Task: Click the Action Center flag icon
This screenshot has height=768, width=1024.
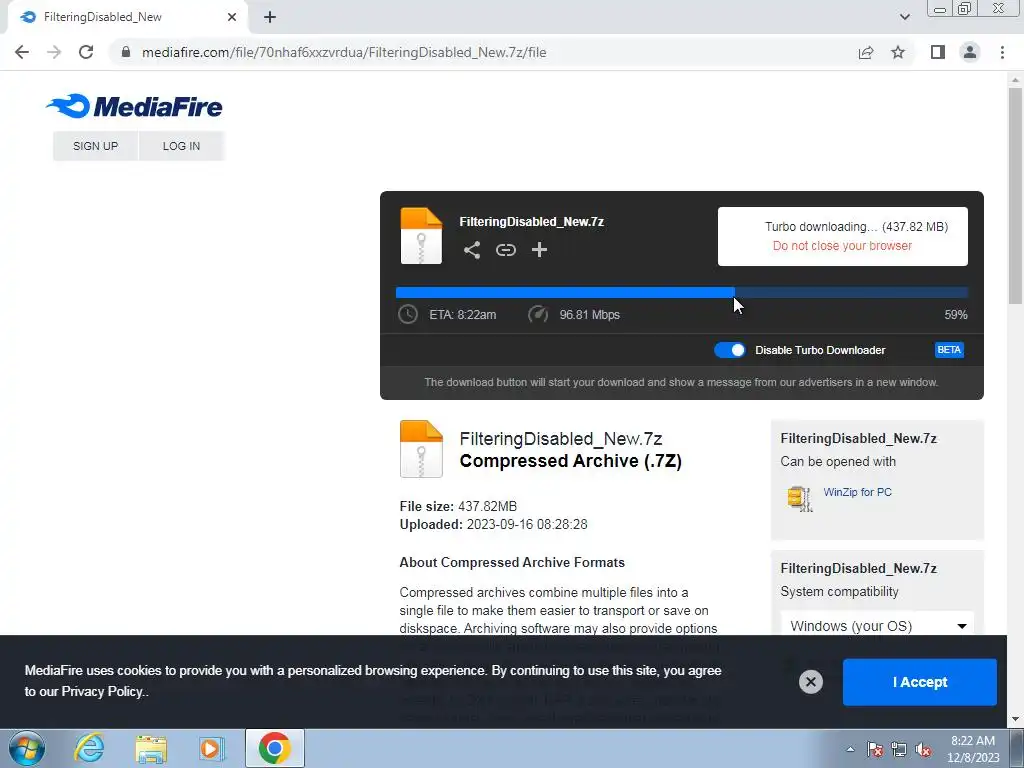Action: pyautogui.click(x=874, y=749)
